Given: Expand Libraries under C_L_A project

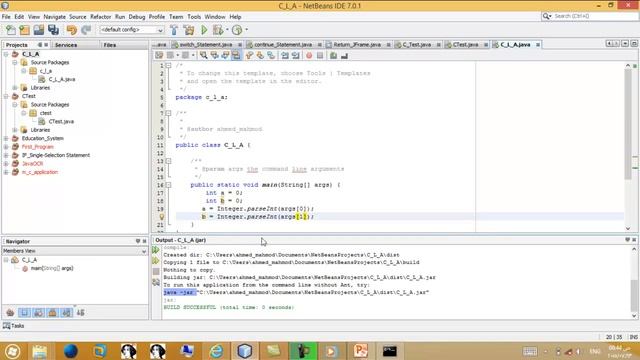Looking at the screenshot, I should pyautogui.click(x=15, y=88).
